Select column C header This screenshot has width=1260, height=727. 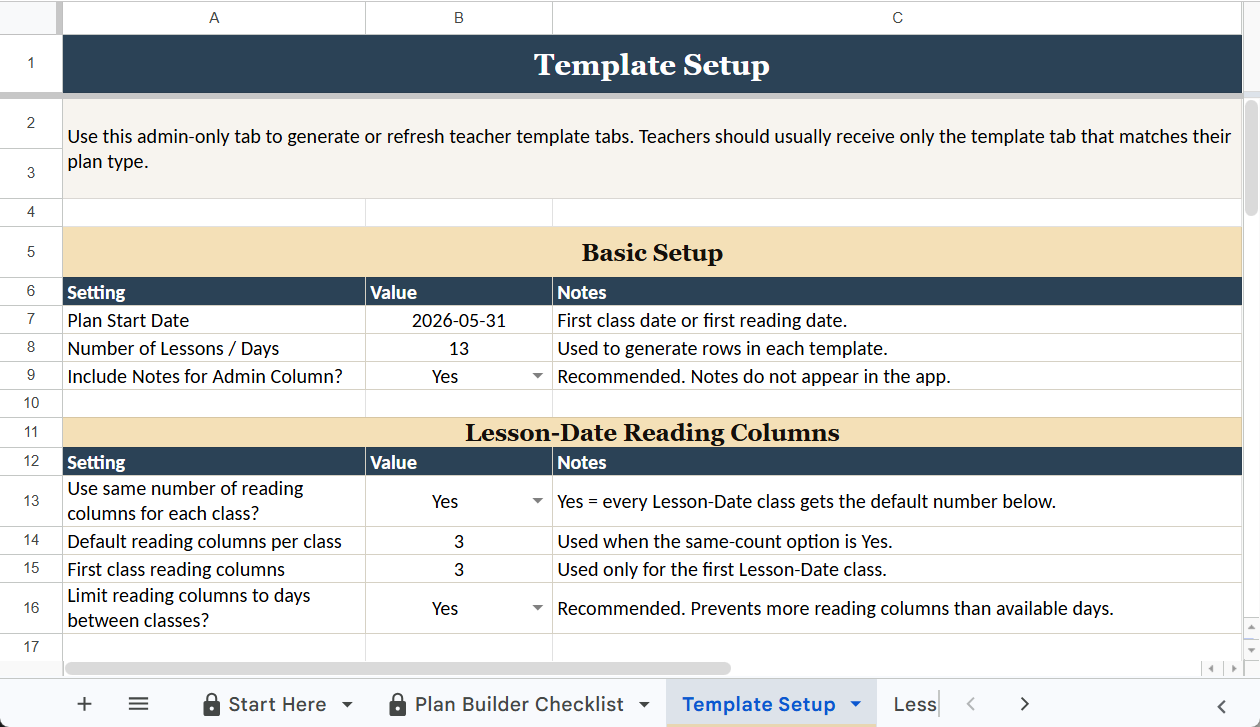[897, 18]
